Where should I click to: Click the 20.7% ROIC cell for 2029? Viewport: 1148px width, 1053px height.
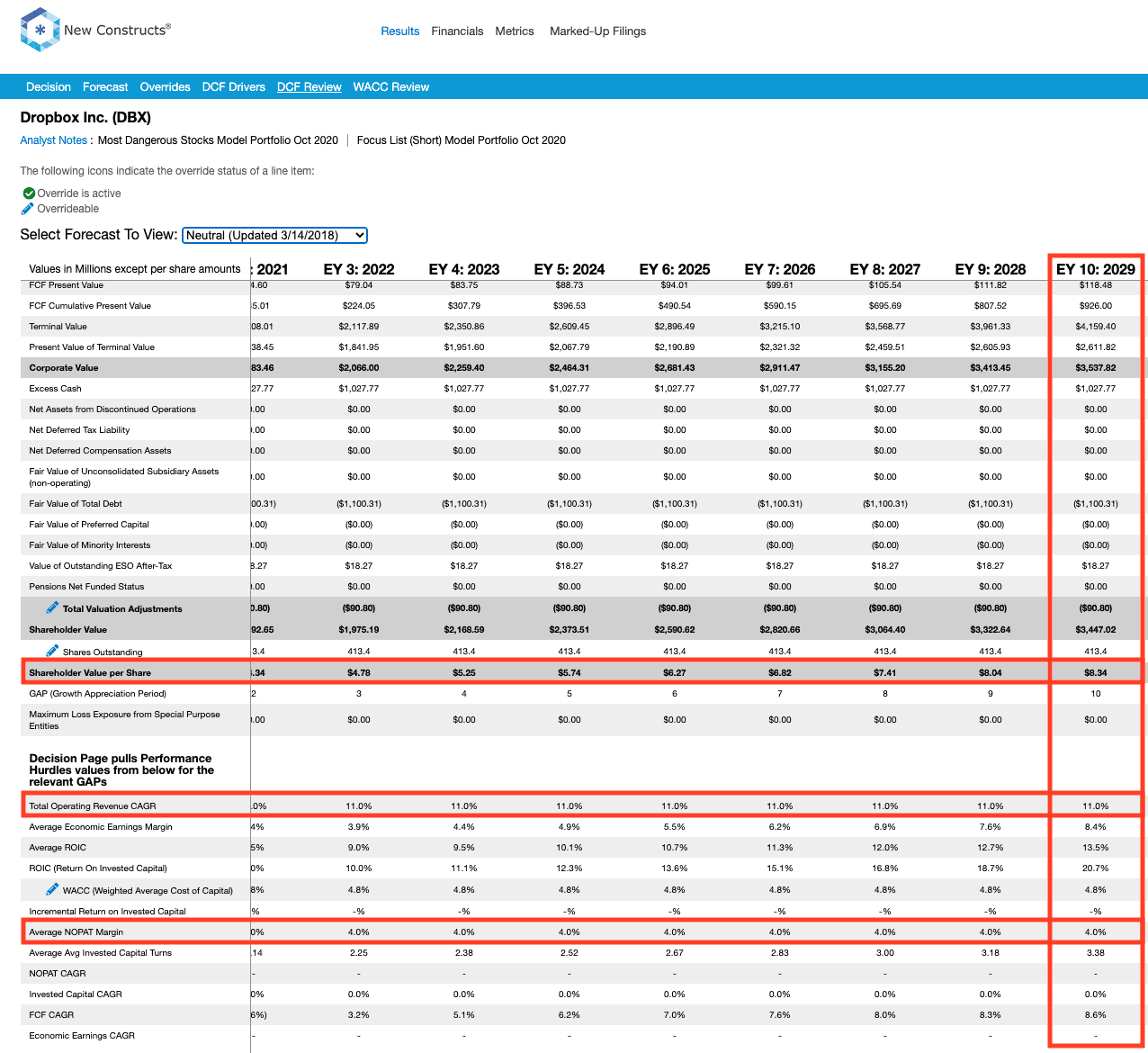pos(1096,868)
